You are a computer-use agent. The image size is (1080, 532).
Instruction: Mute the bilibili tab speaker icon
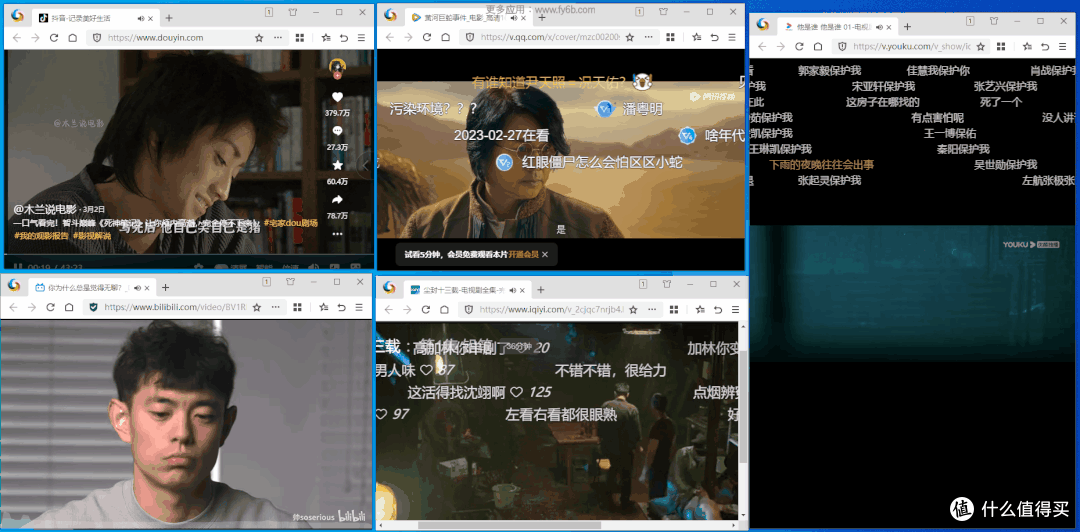138,287
